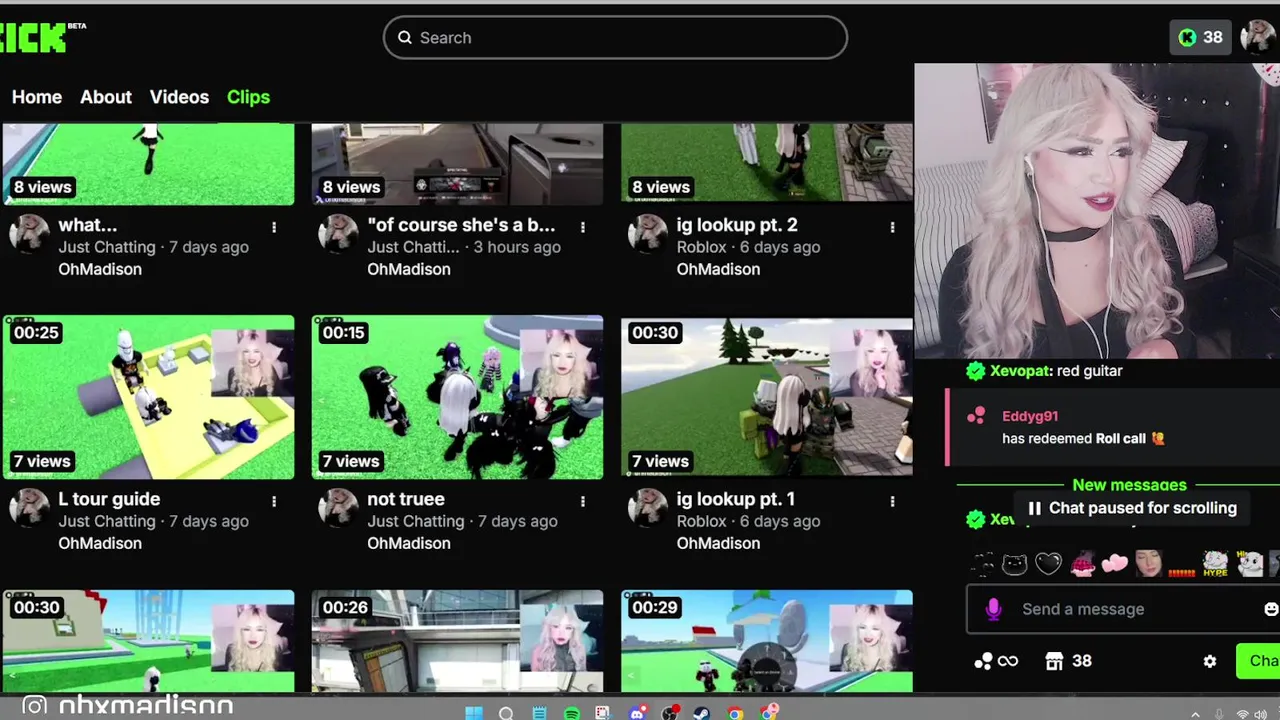Viewport: 1280px width, 720px height.
Task: Open the Windows Start menu
Action: [474, 713]
